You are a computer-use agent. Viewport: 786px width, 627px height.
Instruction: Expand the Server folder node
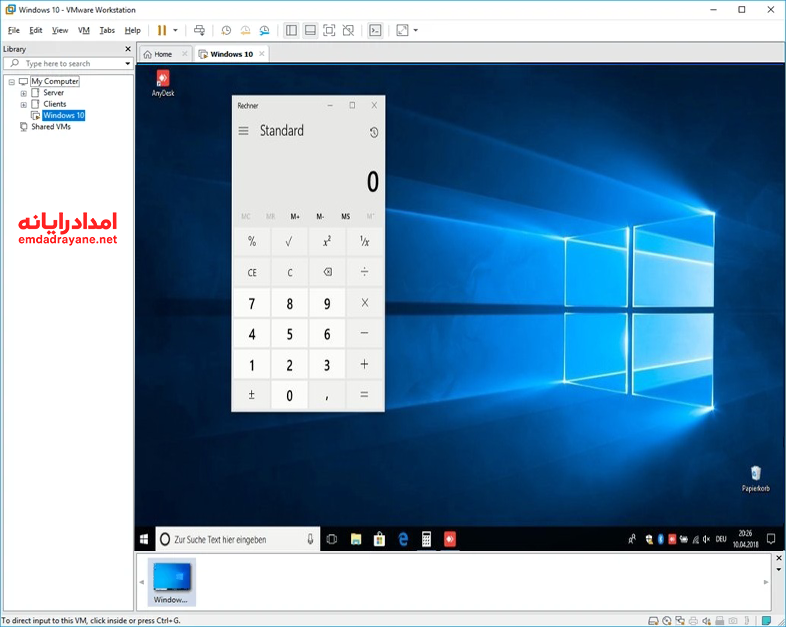pos(24,93)
